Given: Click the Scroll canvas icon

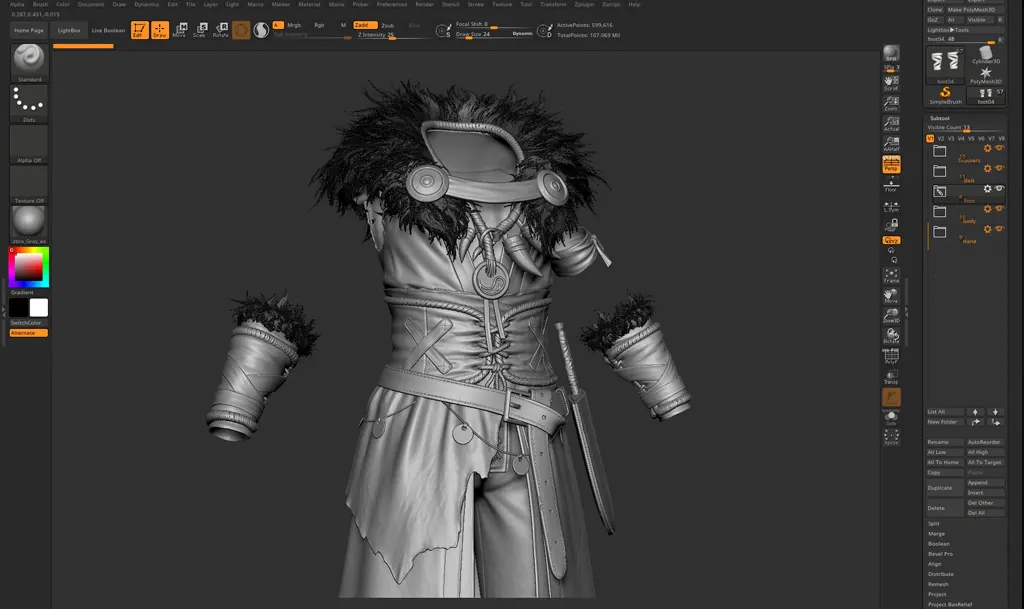Looking at the screenshot, I should 891,82.
